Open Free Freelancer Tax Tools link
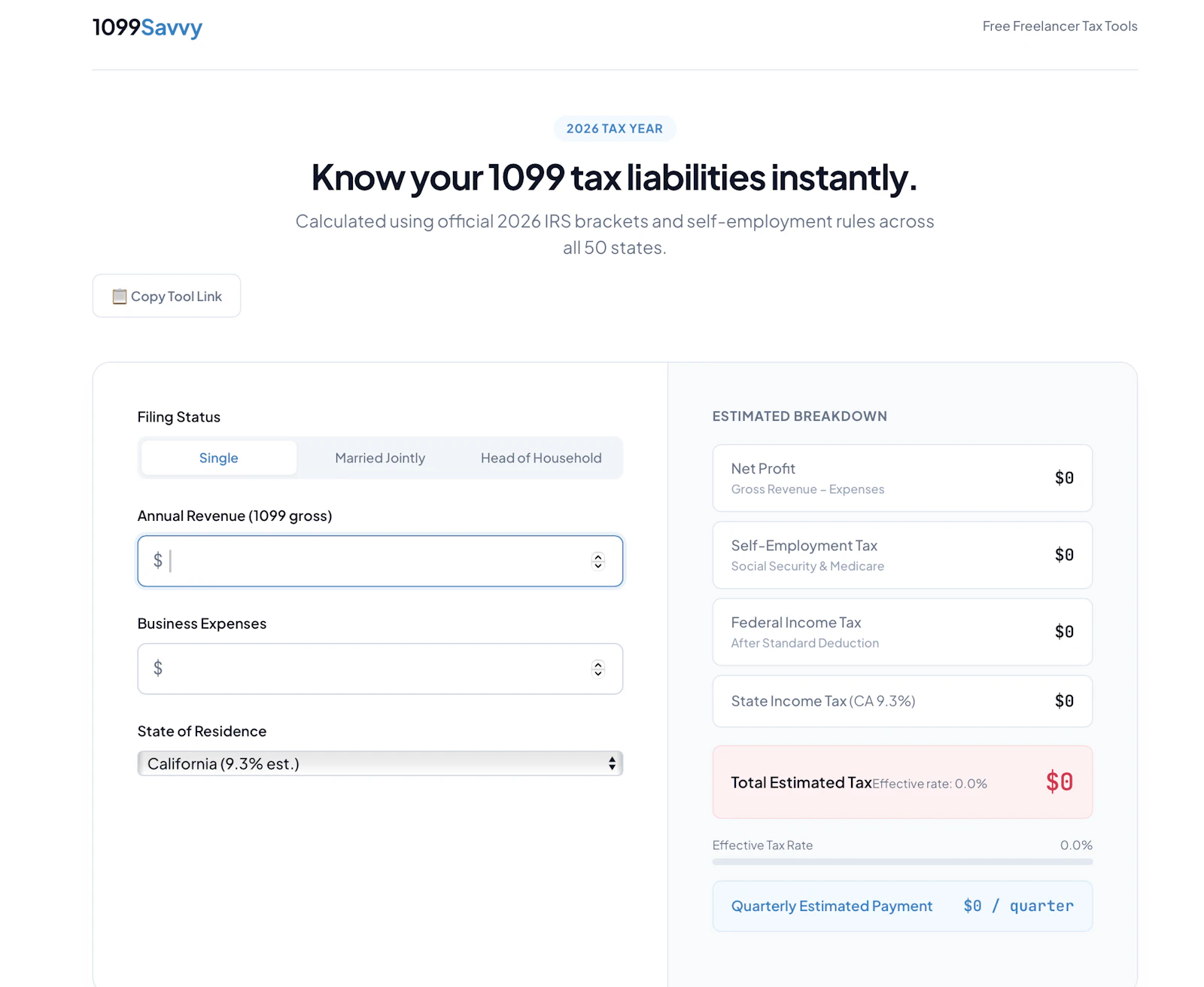The image size is (1204, 987). (1060, 26)
